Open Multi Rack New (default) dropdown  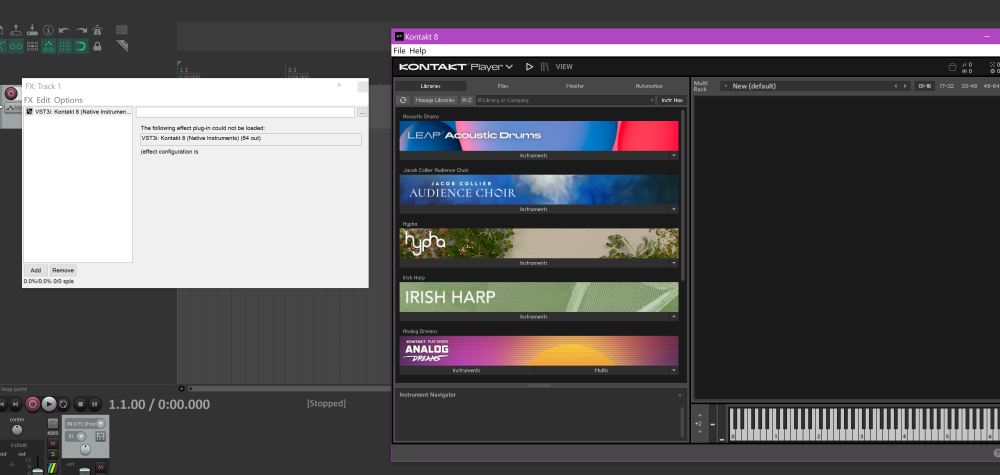point(726,86)
